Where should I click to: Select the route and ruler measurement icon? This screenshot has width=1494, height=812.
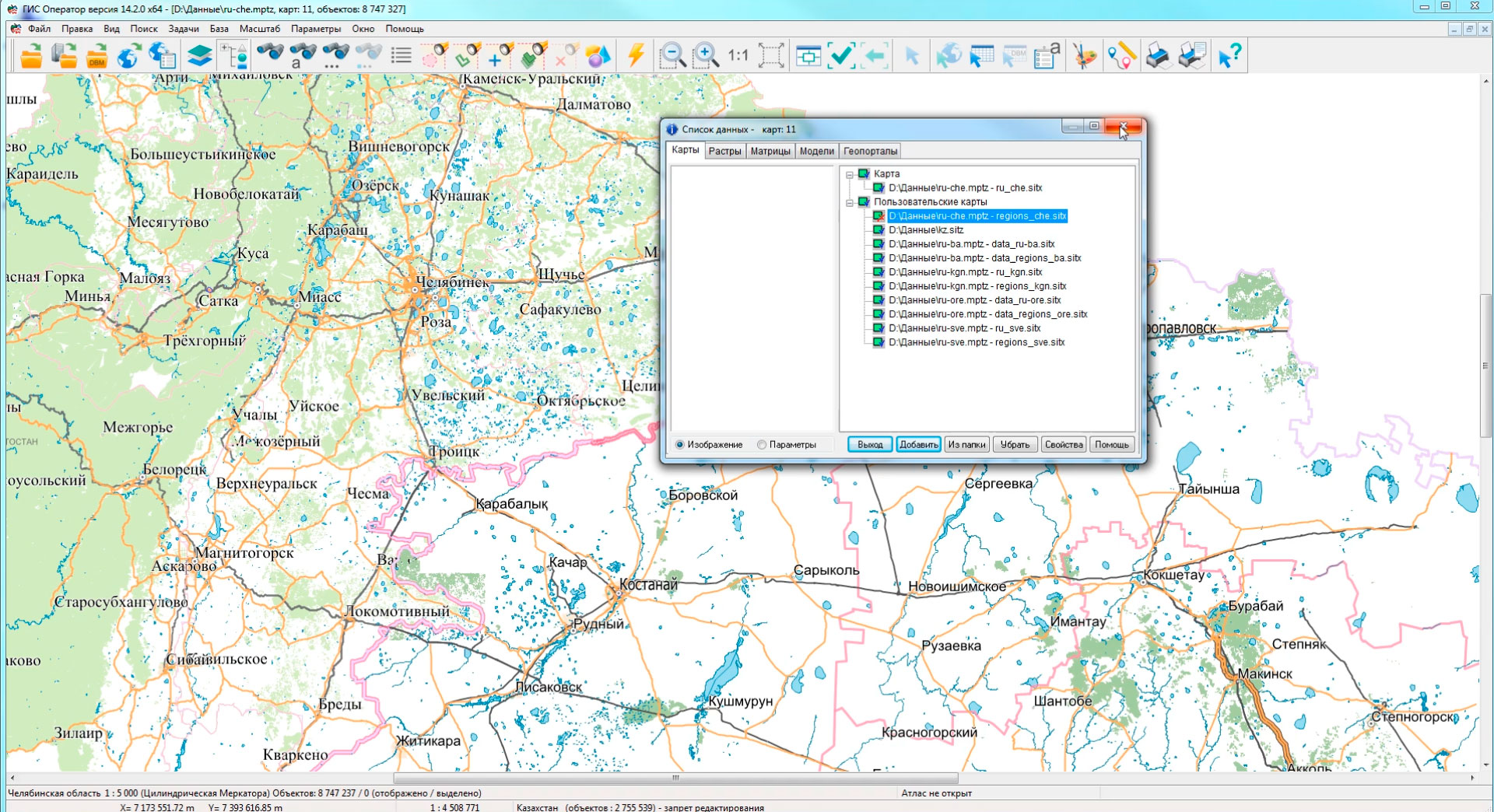pyautogui.click(x=1121, y=56)
